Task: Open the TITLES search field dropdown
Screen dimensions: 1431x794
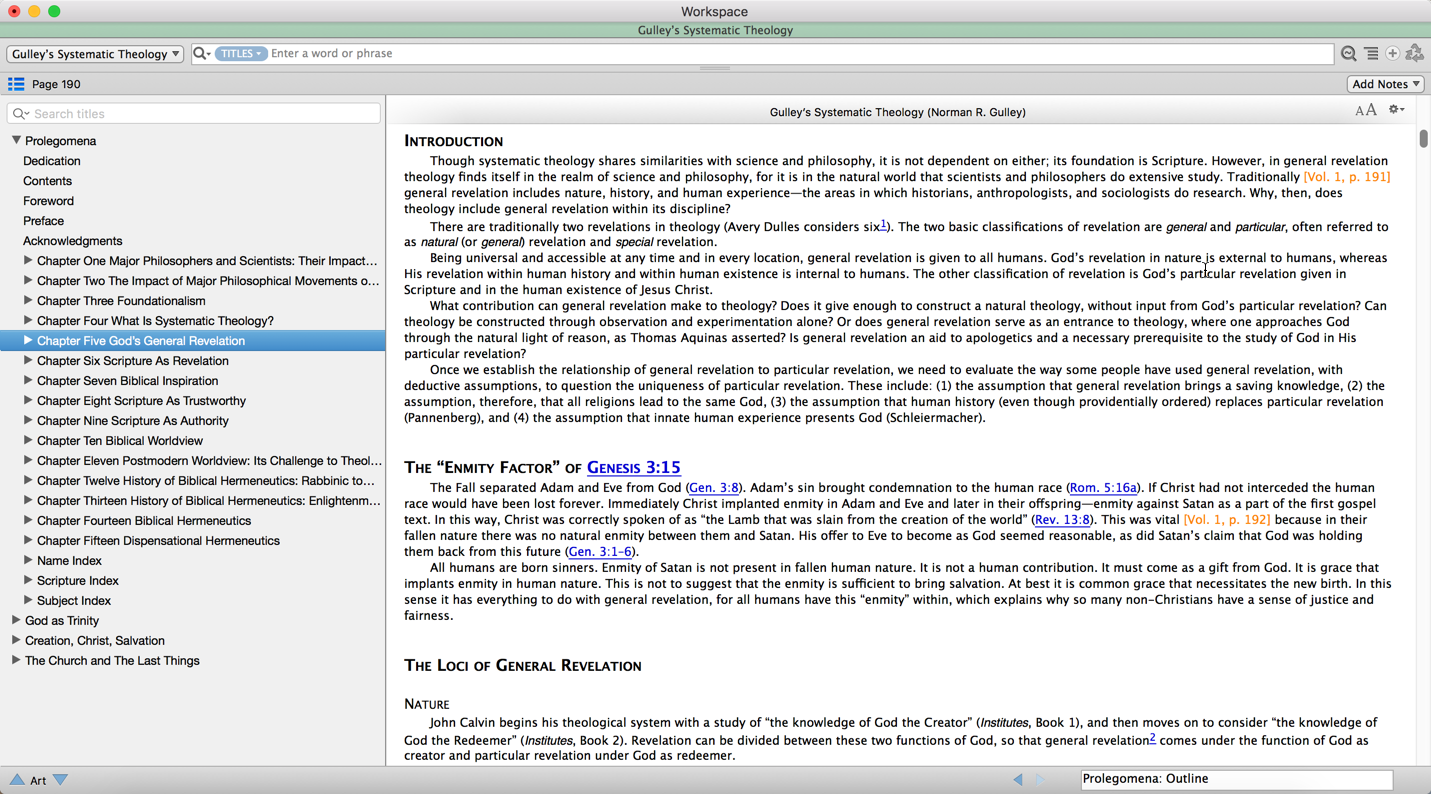Action: tap(240, 53)
